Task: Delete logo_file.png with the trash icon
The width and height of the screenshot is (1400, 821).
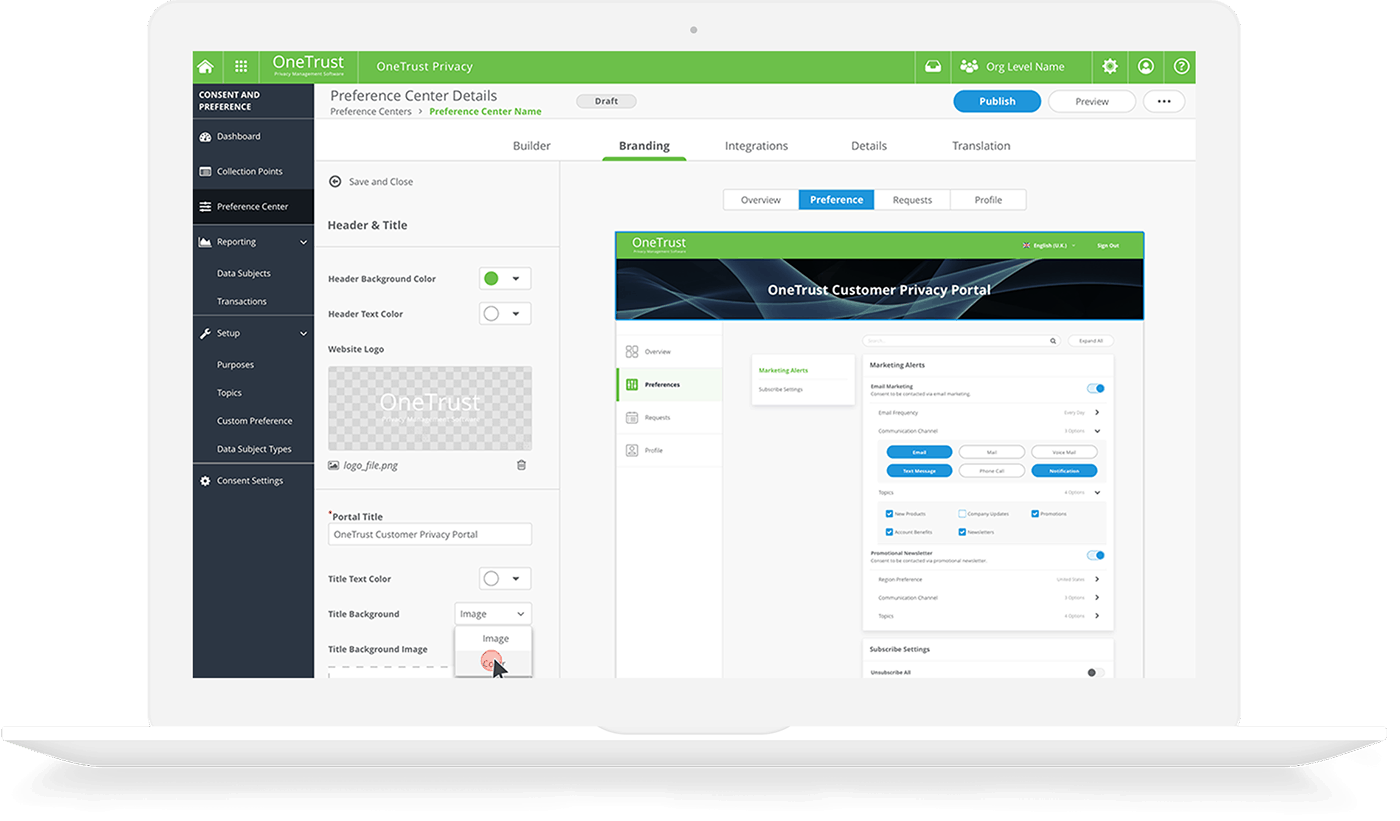Action: coord(521,465)
